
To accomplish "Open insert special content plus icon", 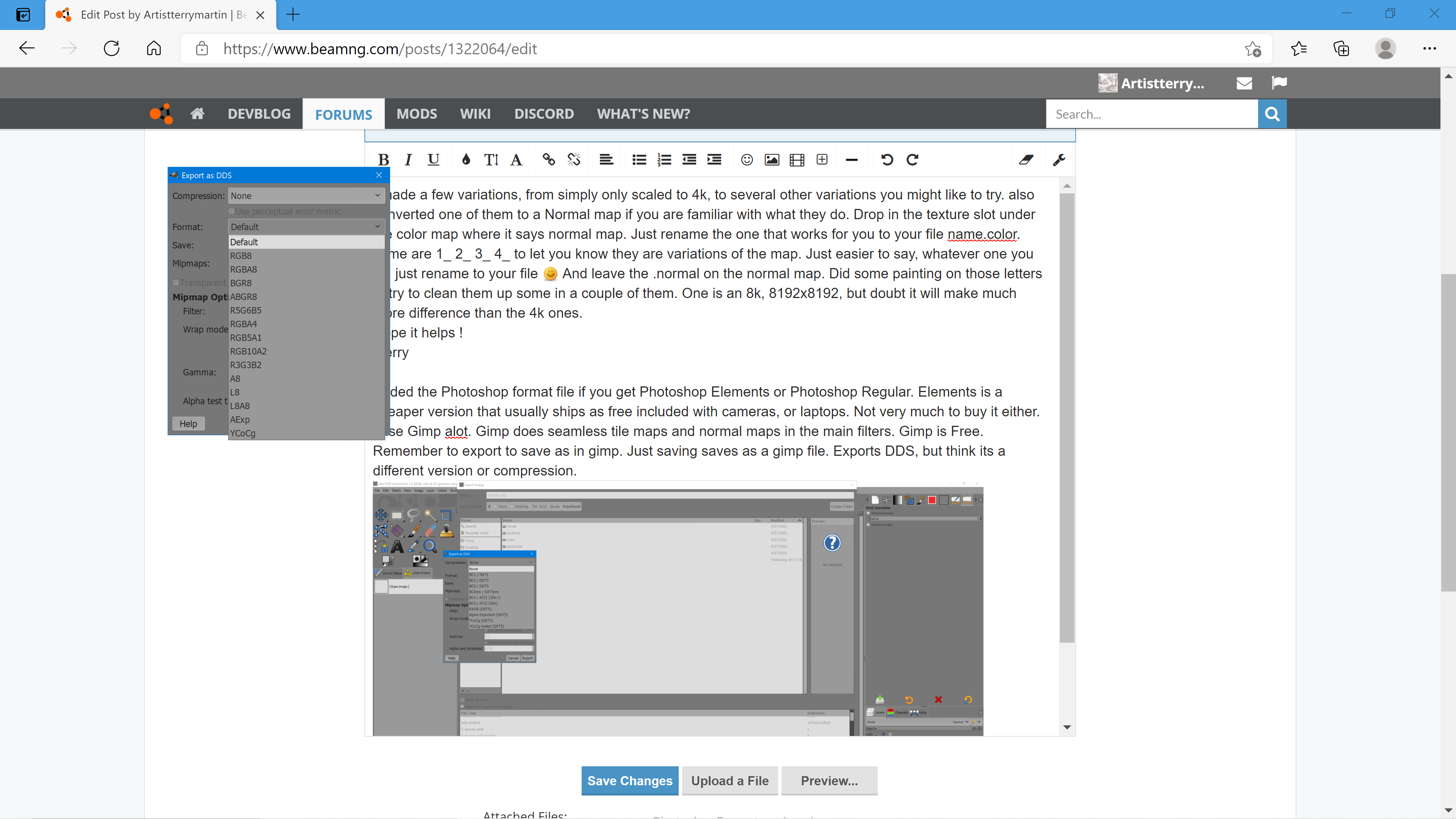I will 822,160.
